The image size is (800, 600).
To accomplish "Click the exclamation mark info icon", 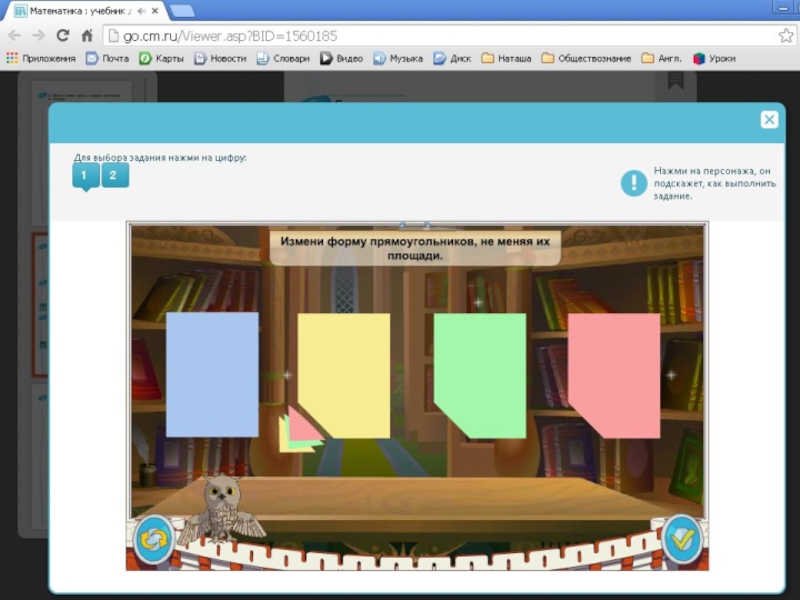I will pos(634,183).
